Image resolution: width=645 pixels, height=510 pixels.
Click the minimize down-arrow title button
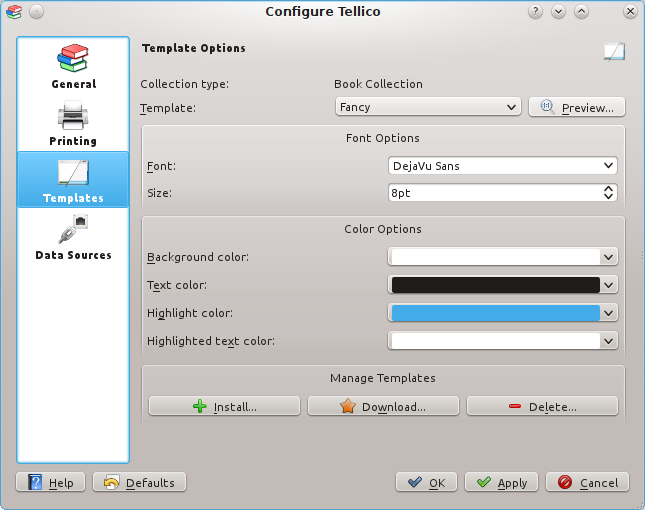558,12
